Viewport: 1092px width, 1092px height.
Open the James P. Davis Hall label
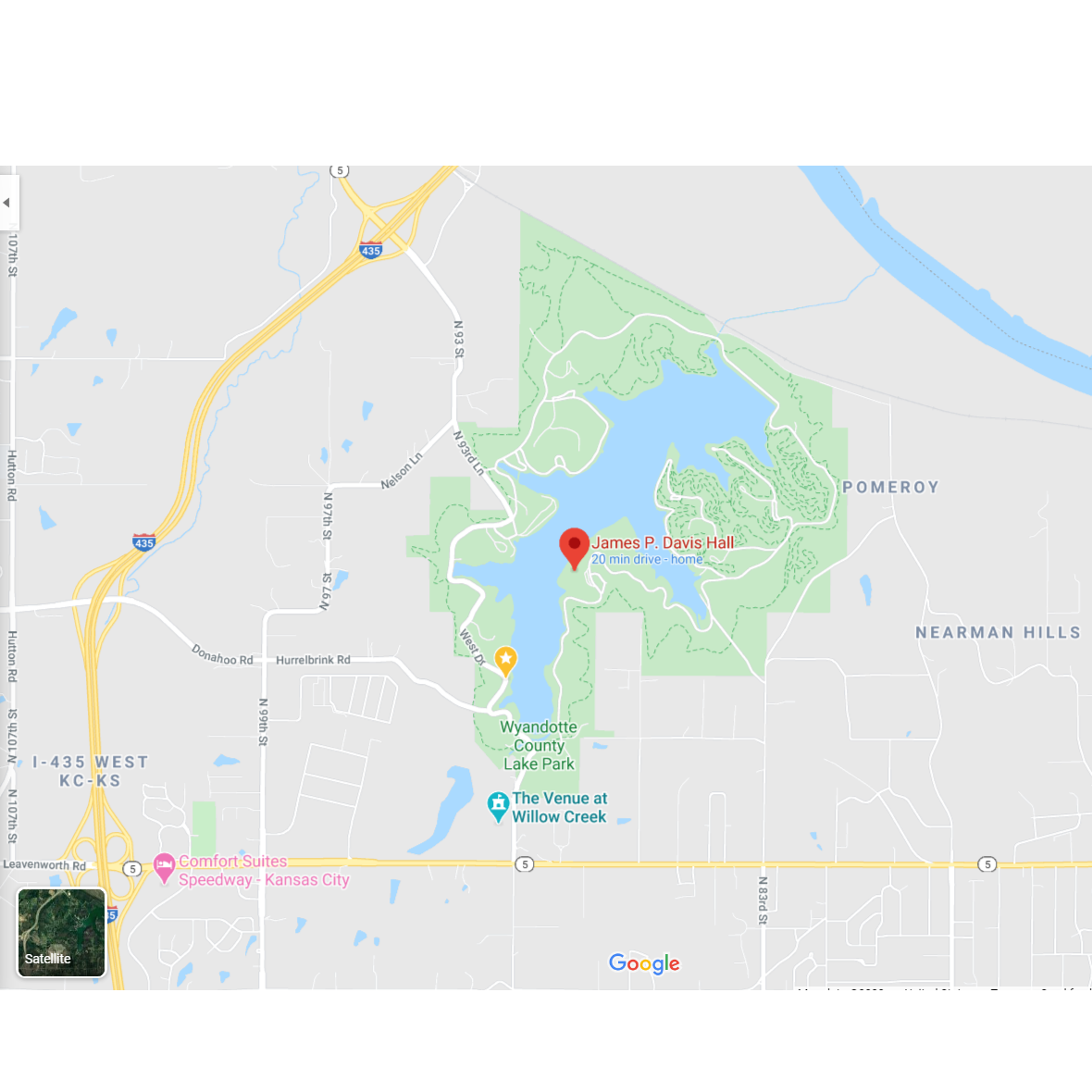[x=663, y=542]
